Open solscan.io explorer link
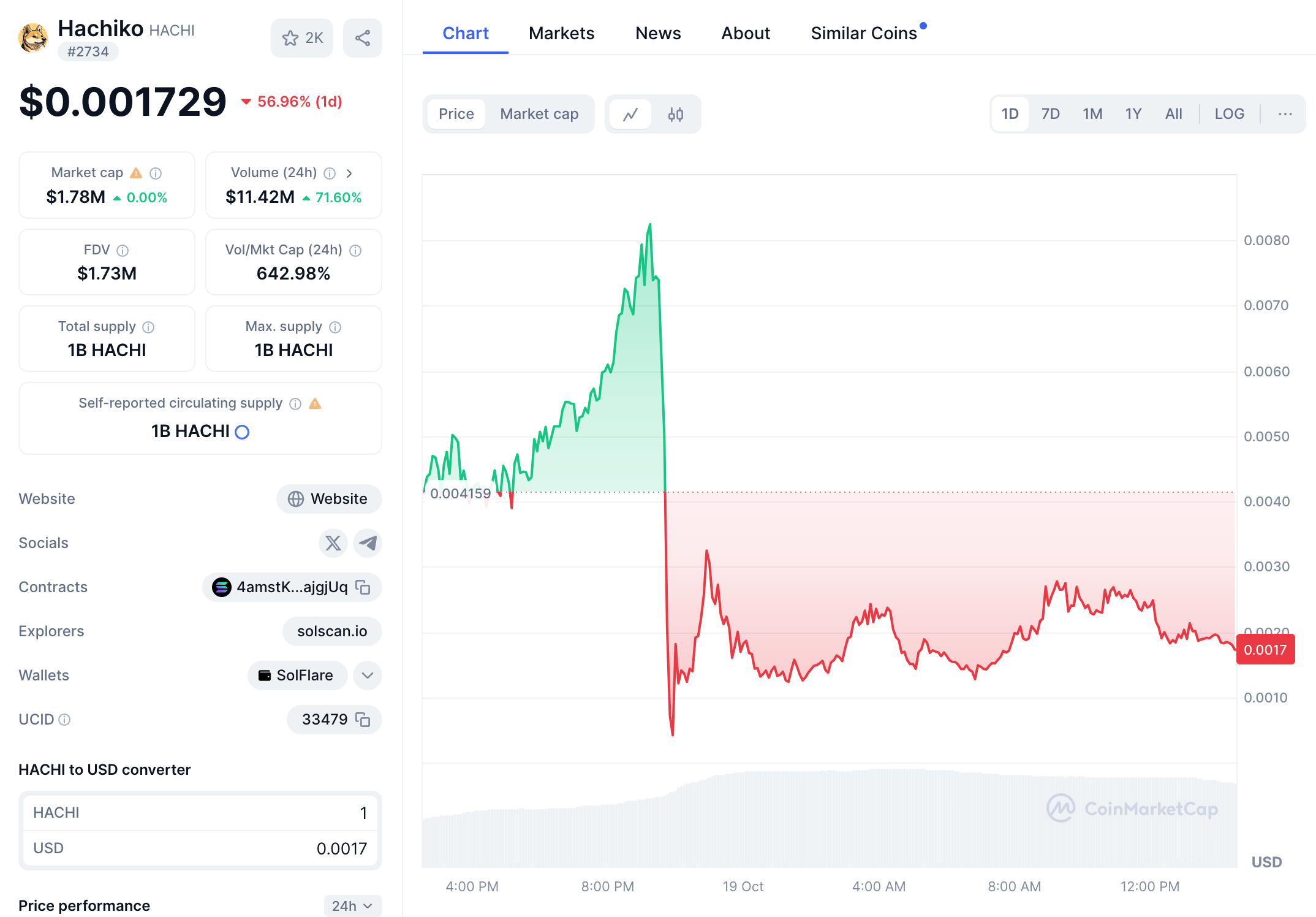This screenshot has width=1316, height=917. [x=332, y=631]
